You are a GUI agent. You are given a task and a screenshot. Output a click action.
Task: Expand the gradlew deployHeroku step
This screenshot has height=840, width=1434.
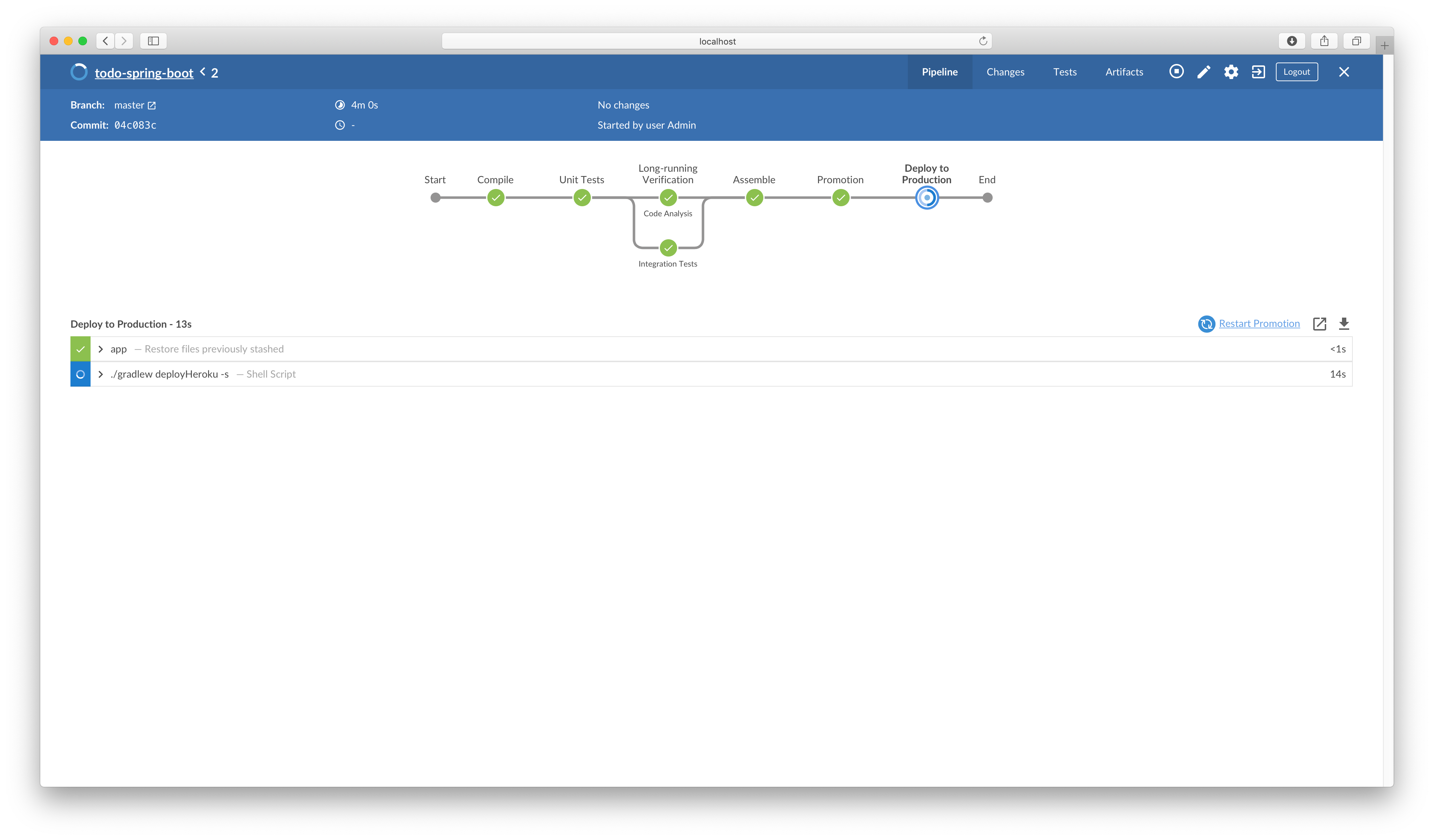[x=101, y=374]
